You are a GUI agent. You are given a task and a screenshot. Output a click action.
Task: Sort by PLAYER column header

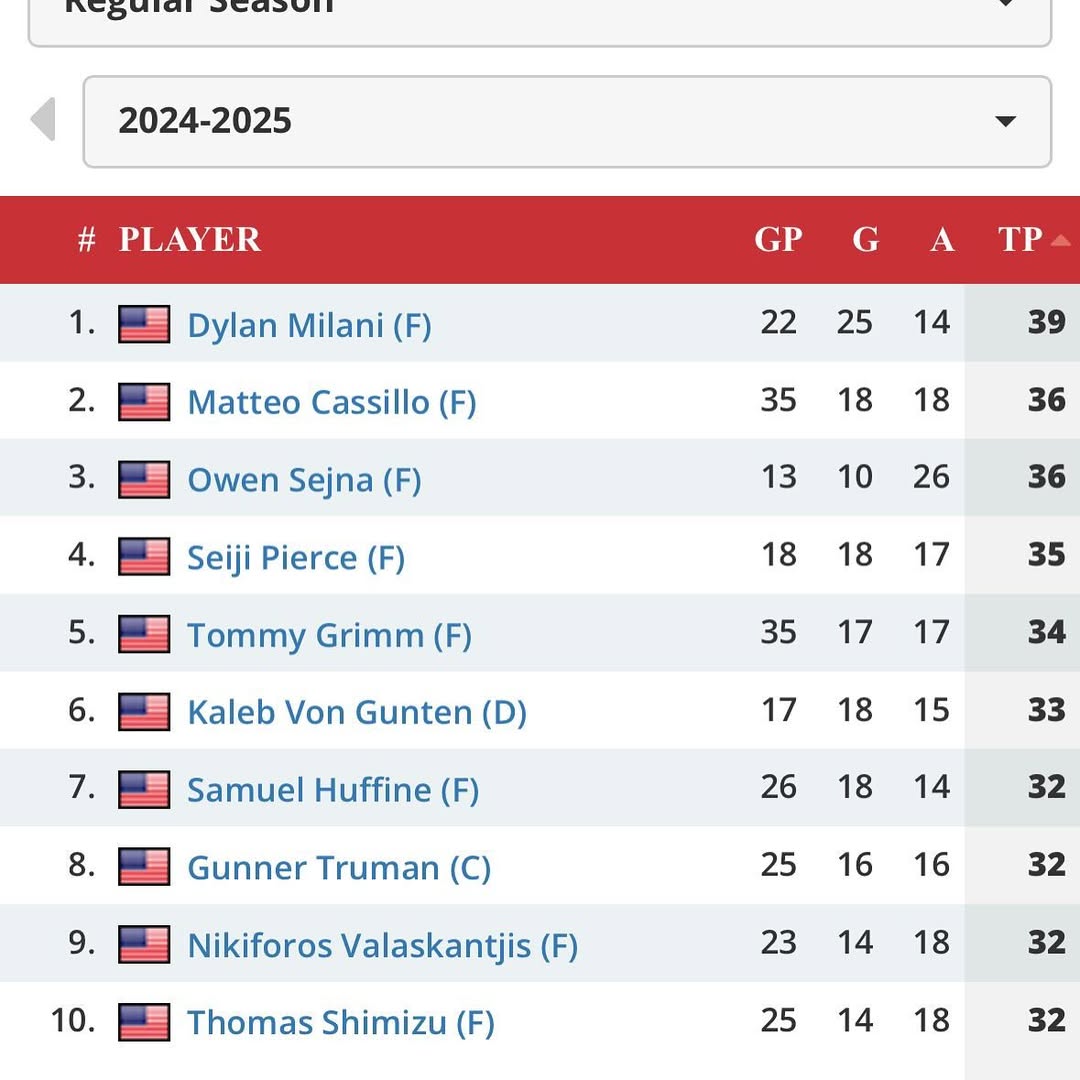[x=190, y=240]
